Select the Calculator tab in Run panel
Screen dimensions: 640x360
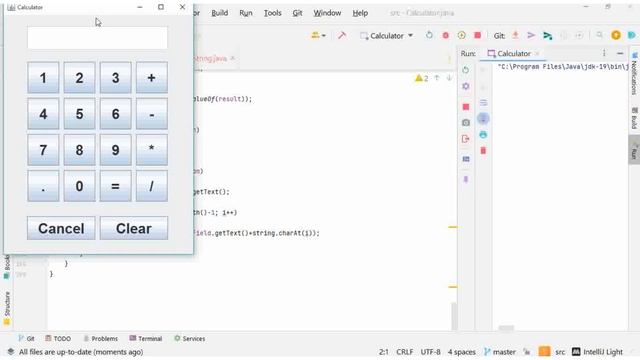click(x=513, y=53)
